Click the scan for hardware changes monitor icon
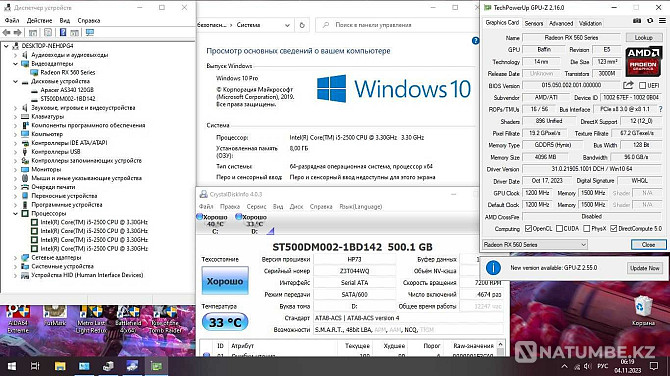670x376 pixels. tap(89, 32)
